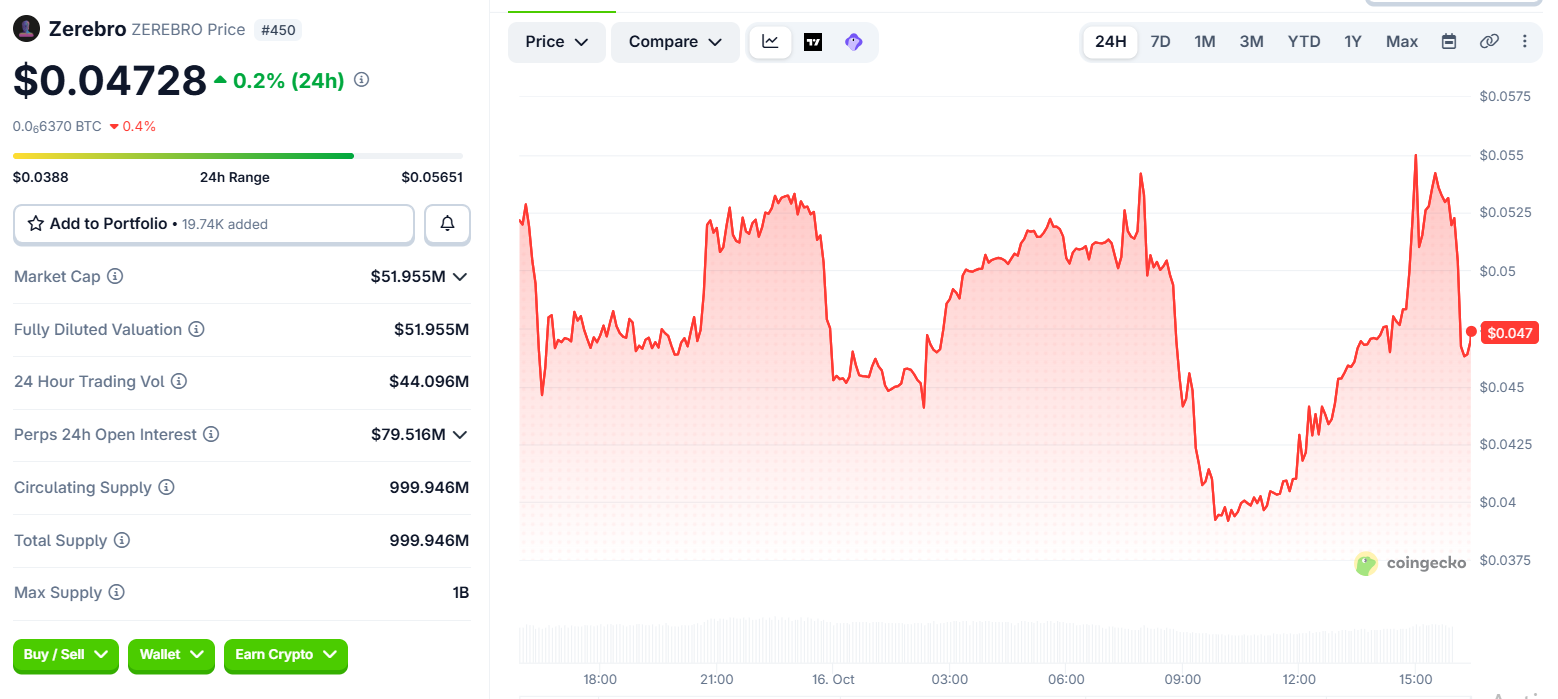Image resolution: width=1558 pixels, height=699 pixels.
Task: Show Perps 24h Open Interest info icon
Action: (x=211, y=434)
